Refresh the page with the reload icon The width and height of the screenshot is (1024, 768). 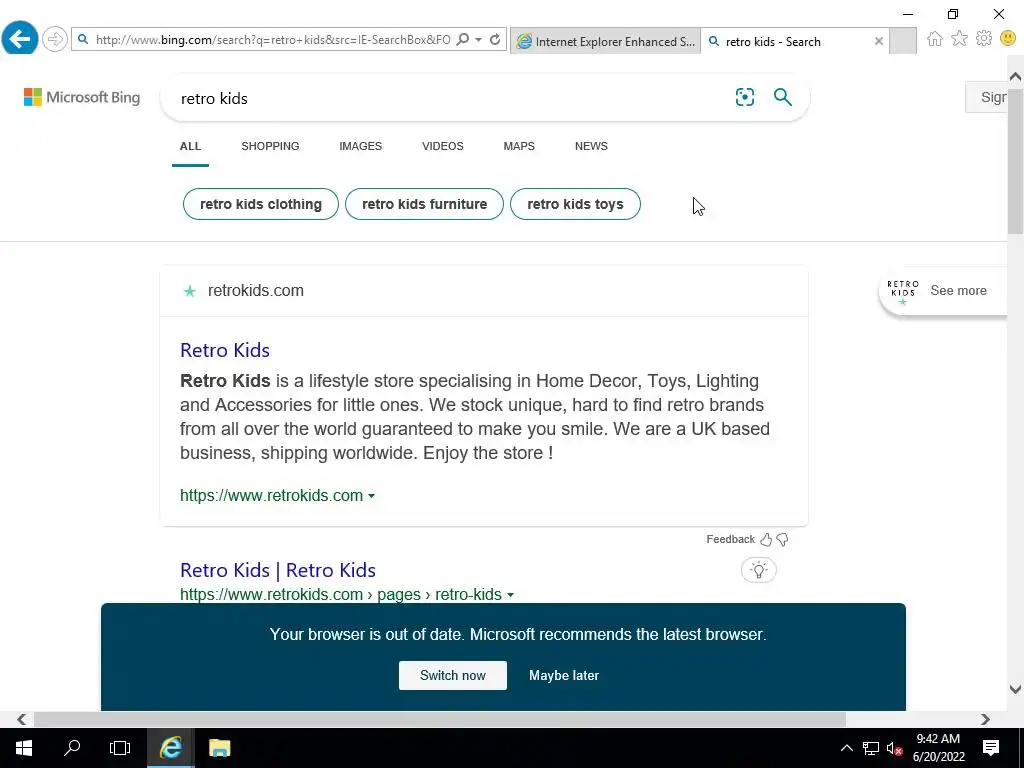tap(495, 39)
